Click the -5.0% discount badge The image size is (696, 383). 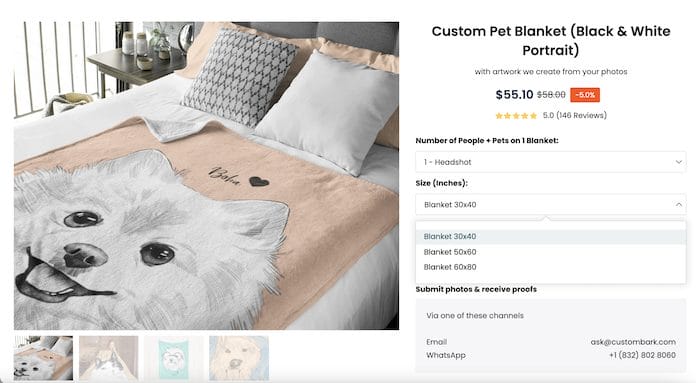point(585,95)
